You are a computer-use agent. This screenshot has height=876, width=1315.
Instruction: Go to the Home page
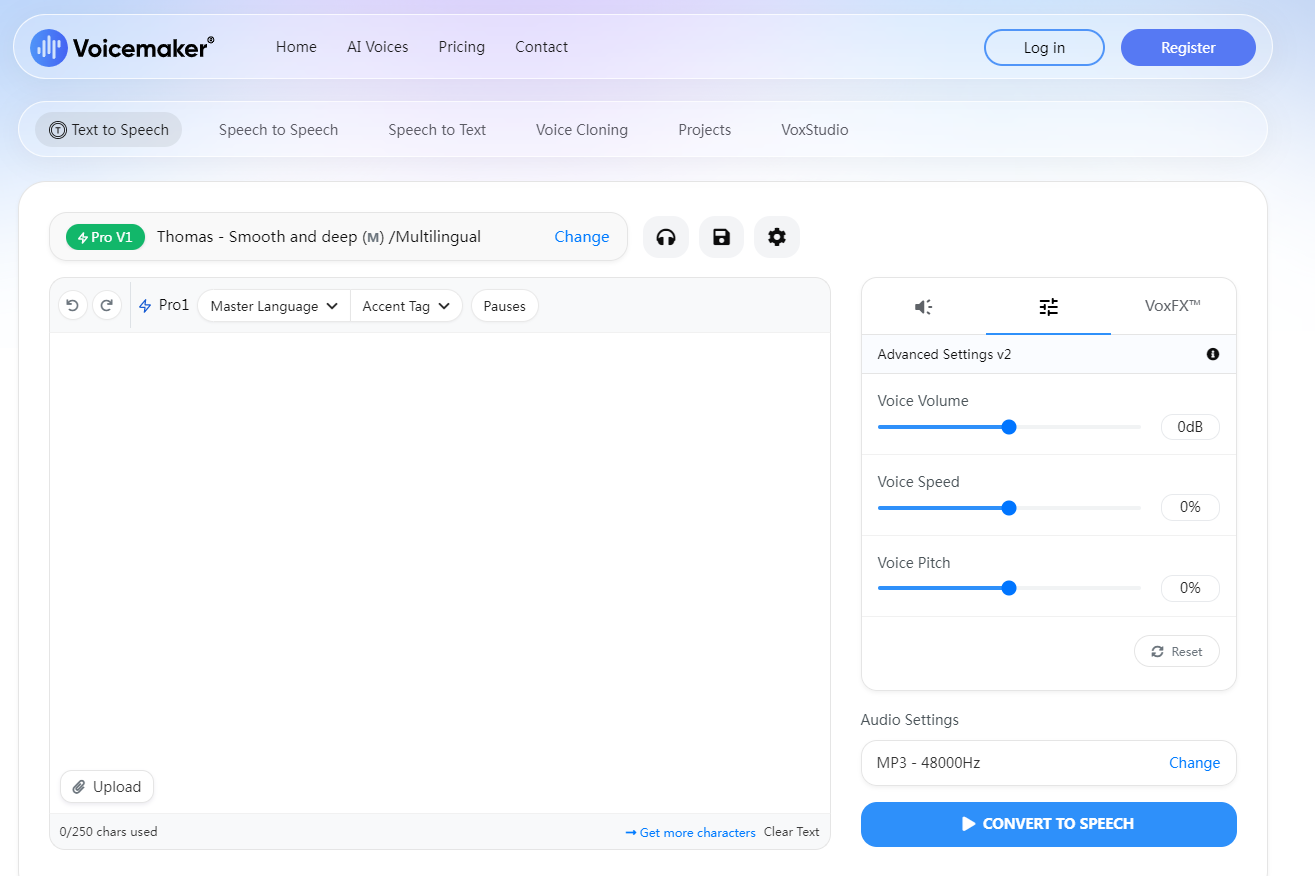[296, 47]
